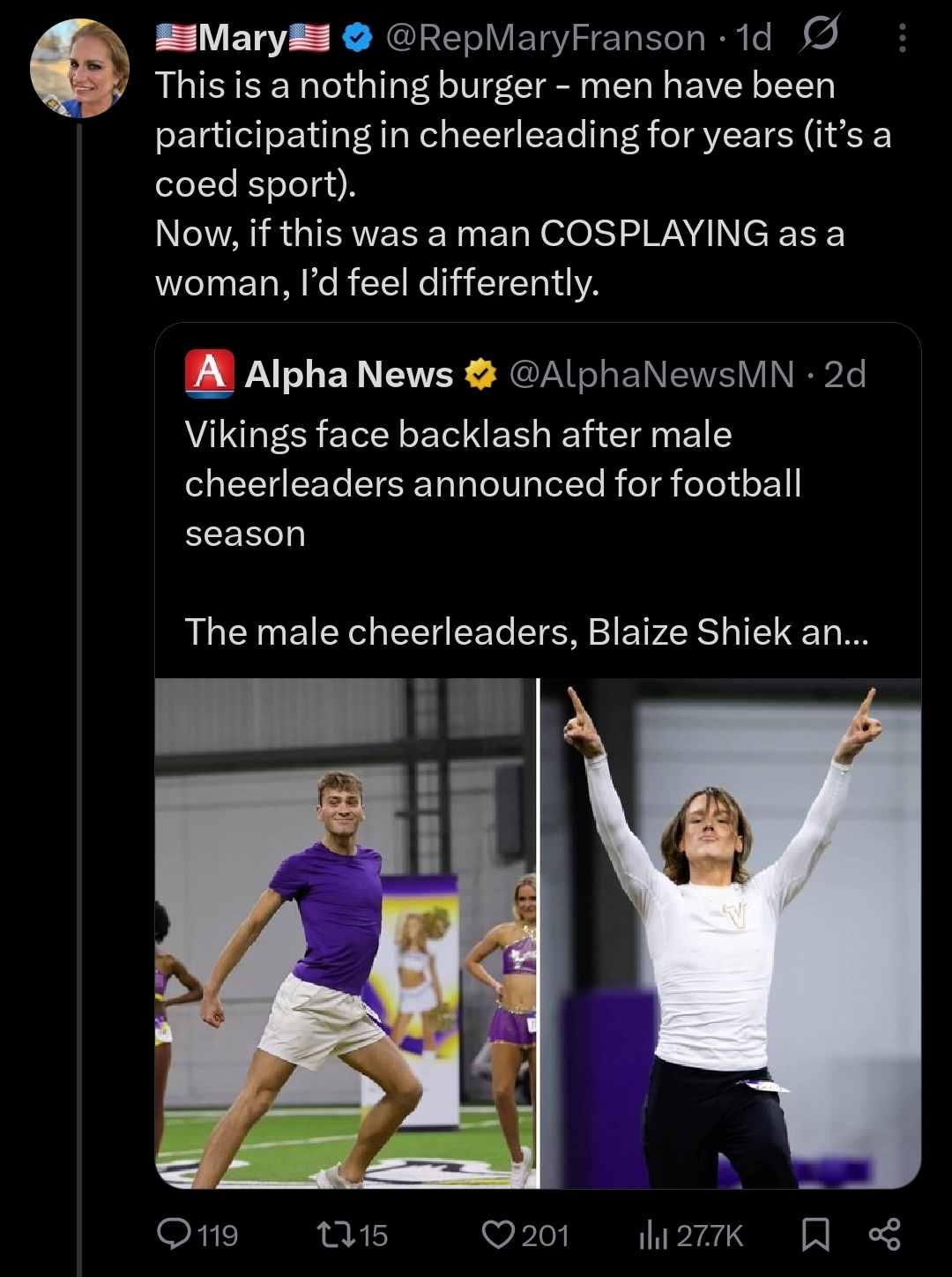The height and width of the screenshot is (1277, 952).
Task: Open Alpha News logo avatar
Action: (x=210, y=374)
